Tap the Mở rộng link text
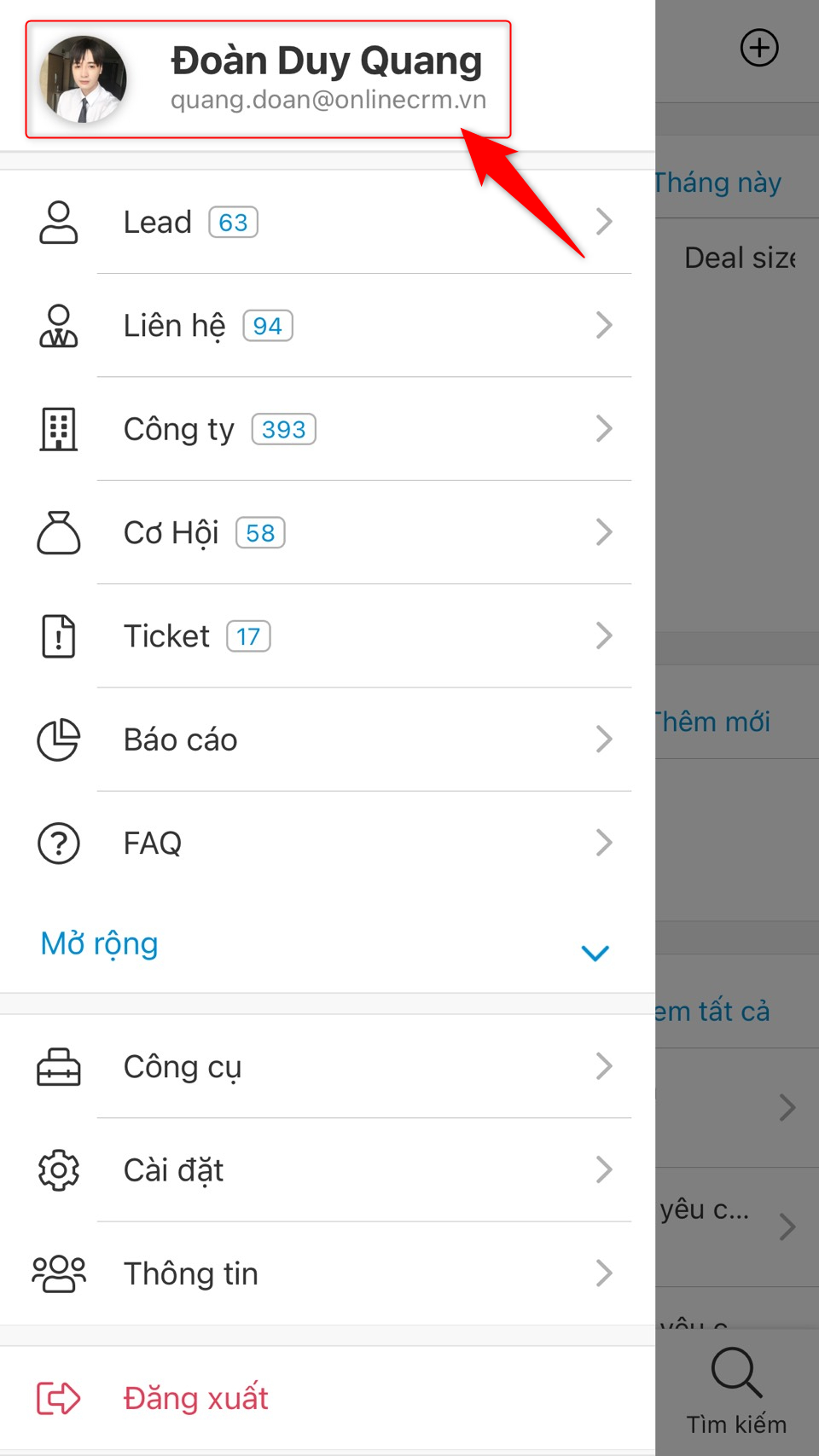This screenshot has height=1456, width=819. [x=100, y=944]
